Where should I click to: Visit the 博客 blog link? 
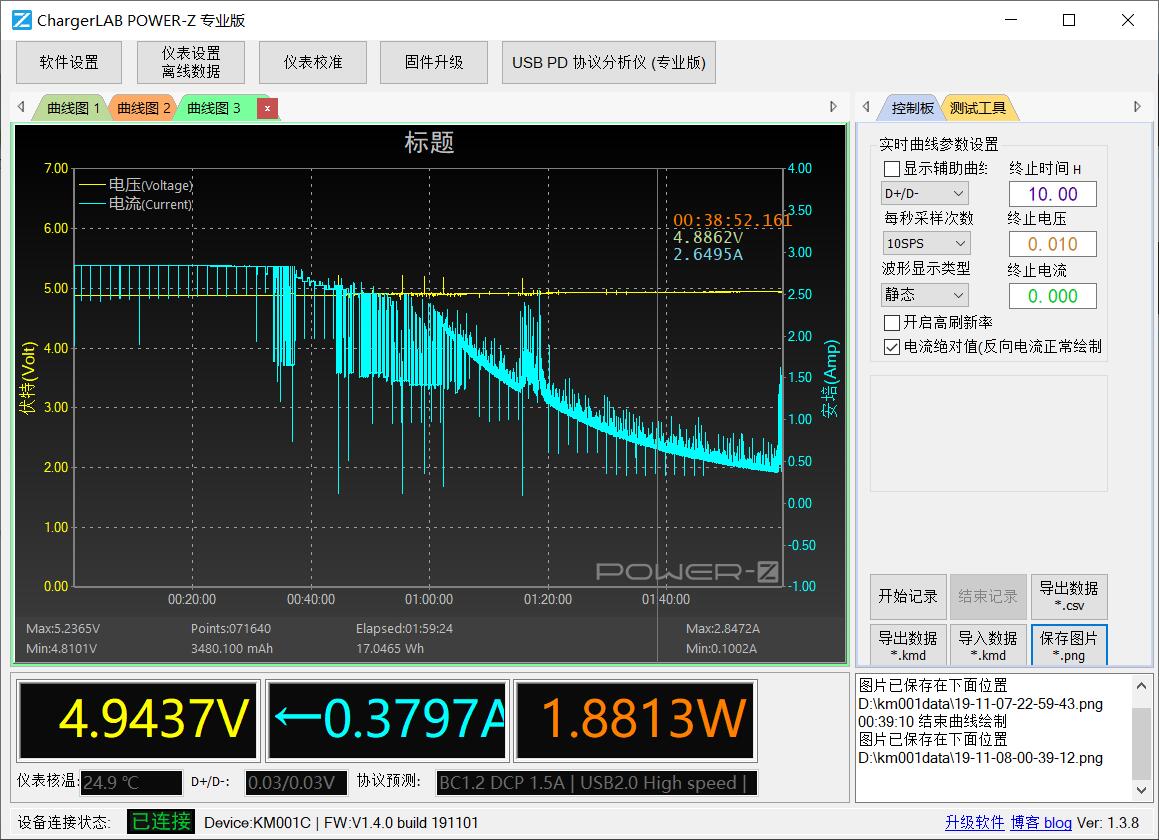tap(1040, 822)
